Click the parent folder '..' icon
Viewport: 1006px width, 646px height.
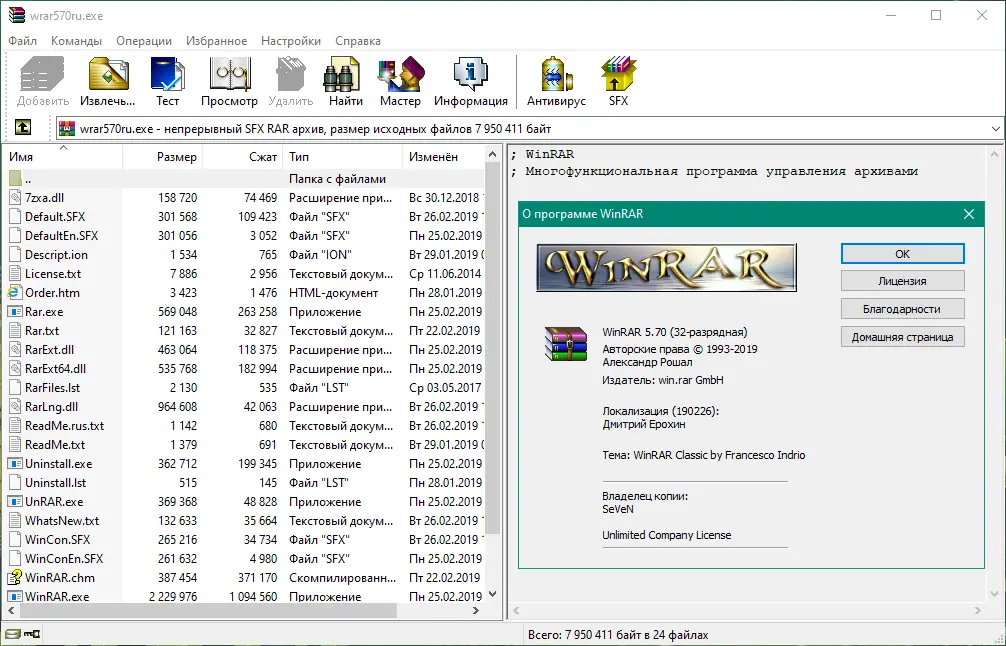tap(15, 178)
